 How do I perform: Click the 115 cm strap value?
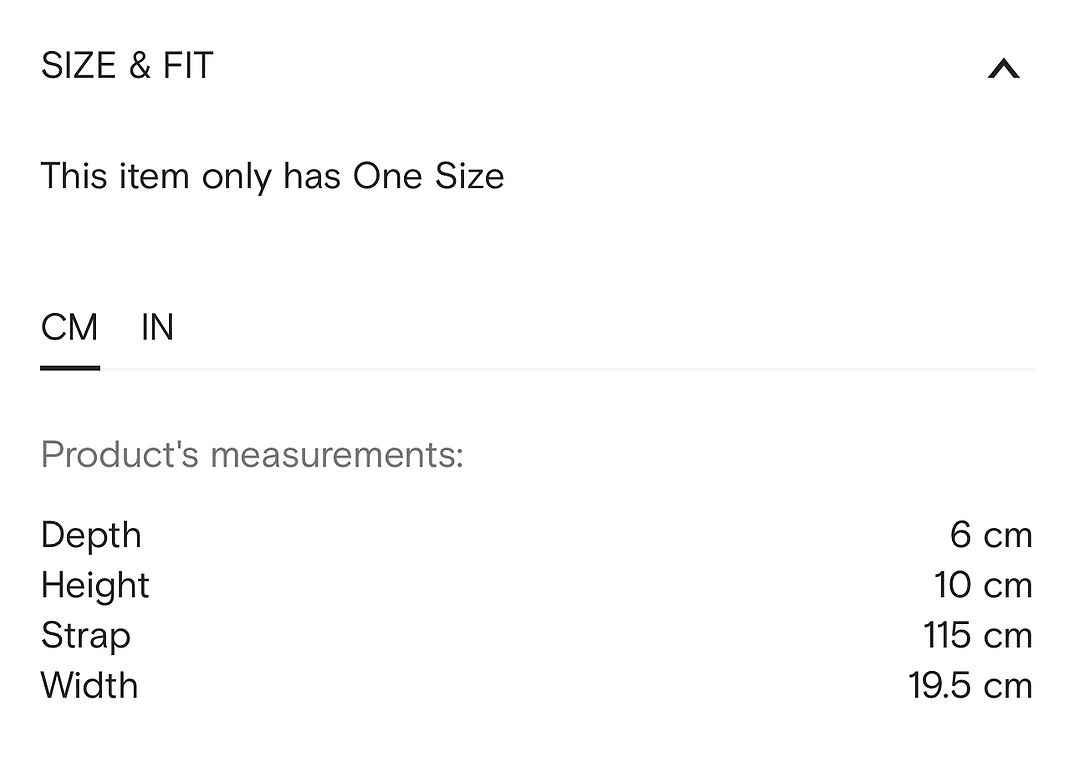tap(978, 635)
